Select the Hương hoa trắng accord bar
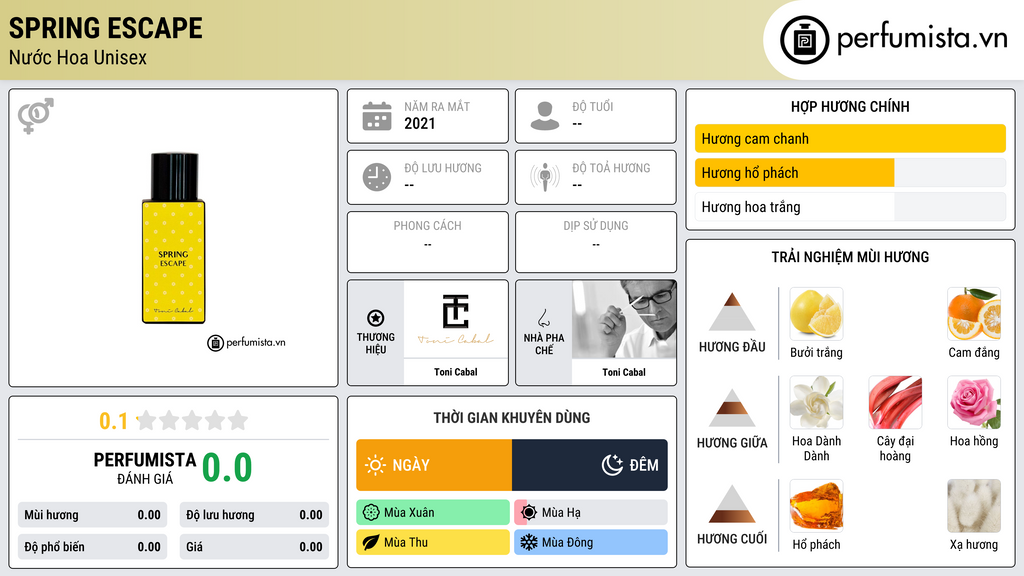The height and width of the screenshot is (576, 1024). (850, 207)
